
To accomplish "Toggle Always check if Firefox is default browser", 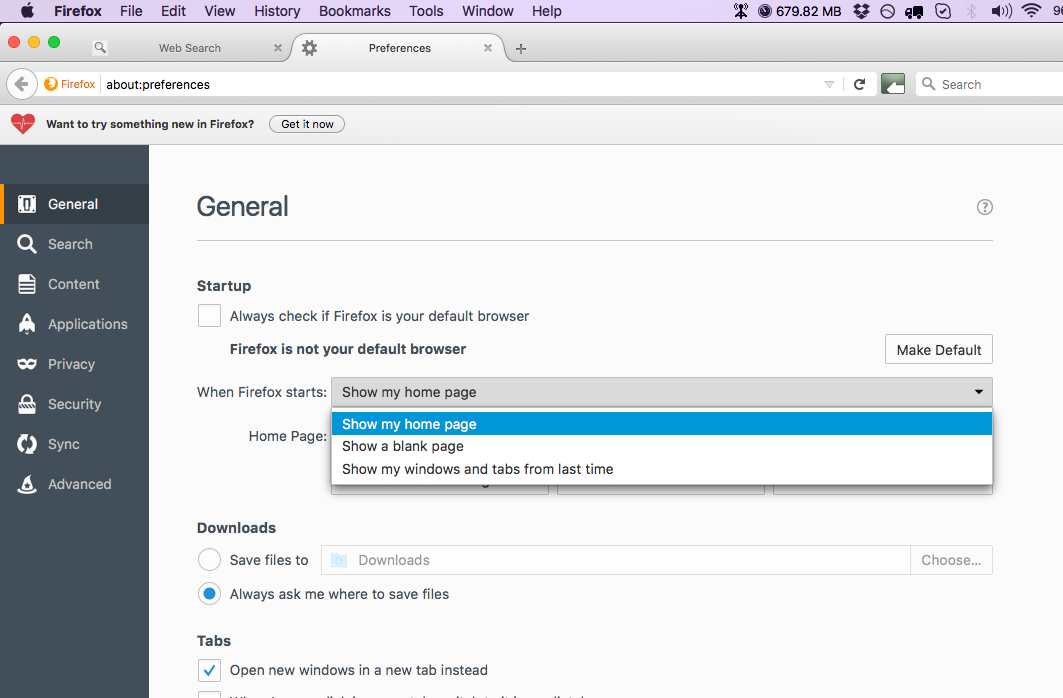I will 209,316.
